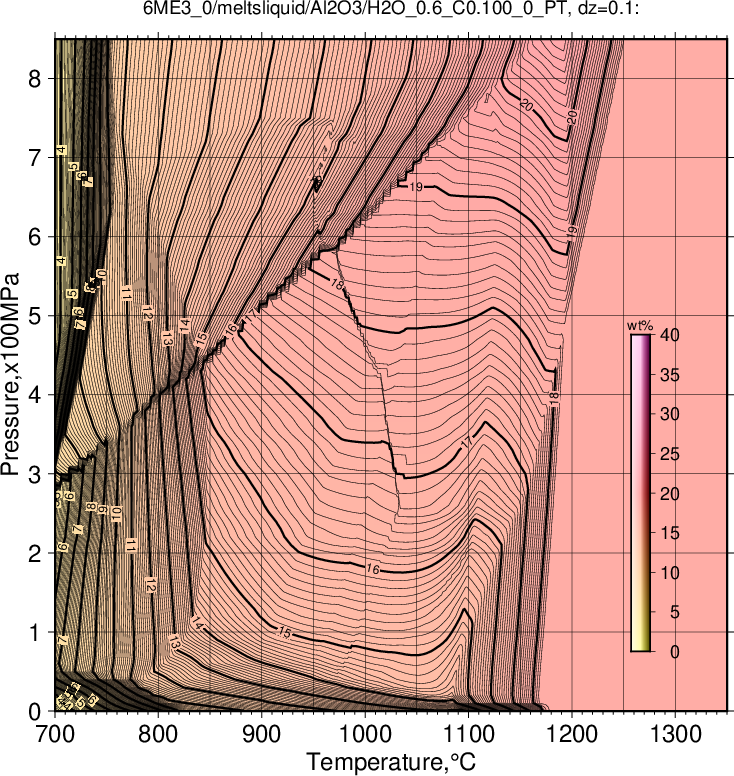Image resolution: width=734 pixels, height=776 pixels.
Task: Select the temperature axis tick label 1200
Action: [572, 734]
